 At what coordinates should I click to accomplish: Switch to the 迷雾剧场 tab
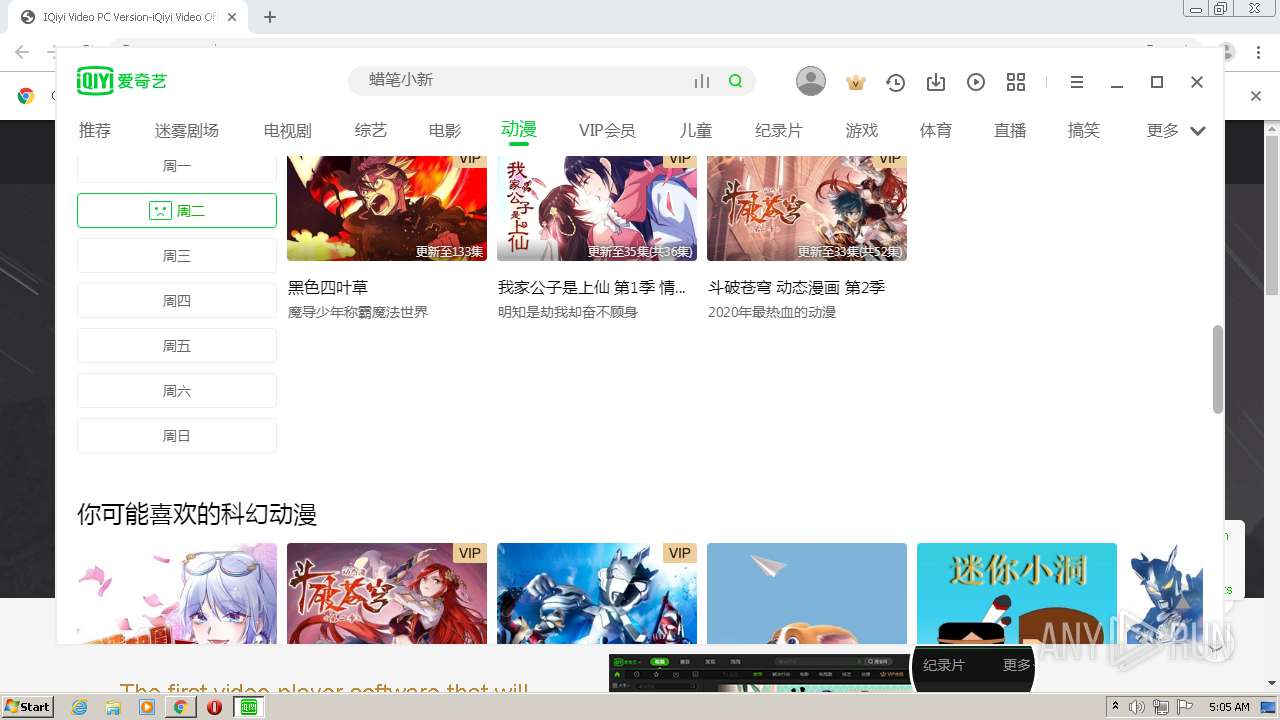[x=187, y=131]
